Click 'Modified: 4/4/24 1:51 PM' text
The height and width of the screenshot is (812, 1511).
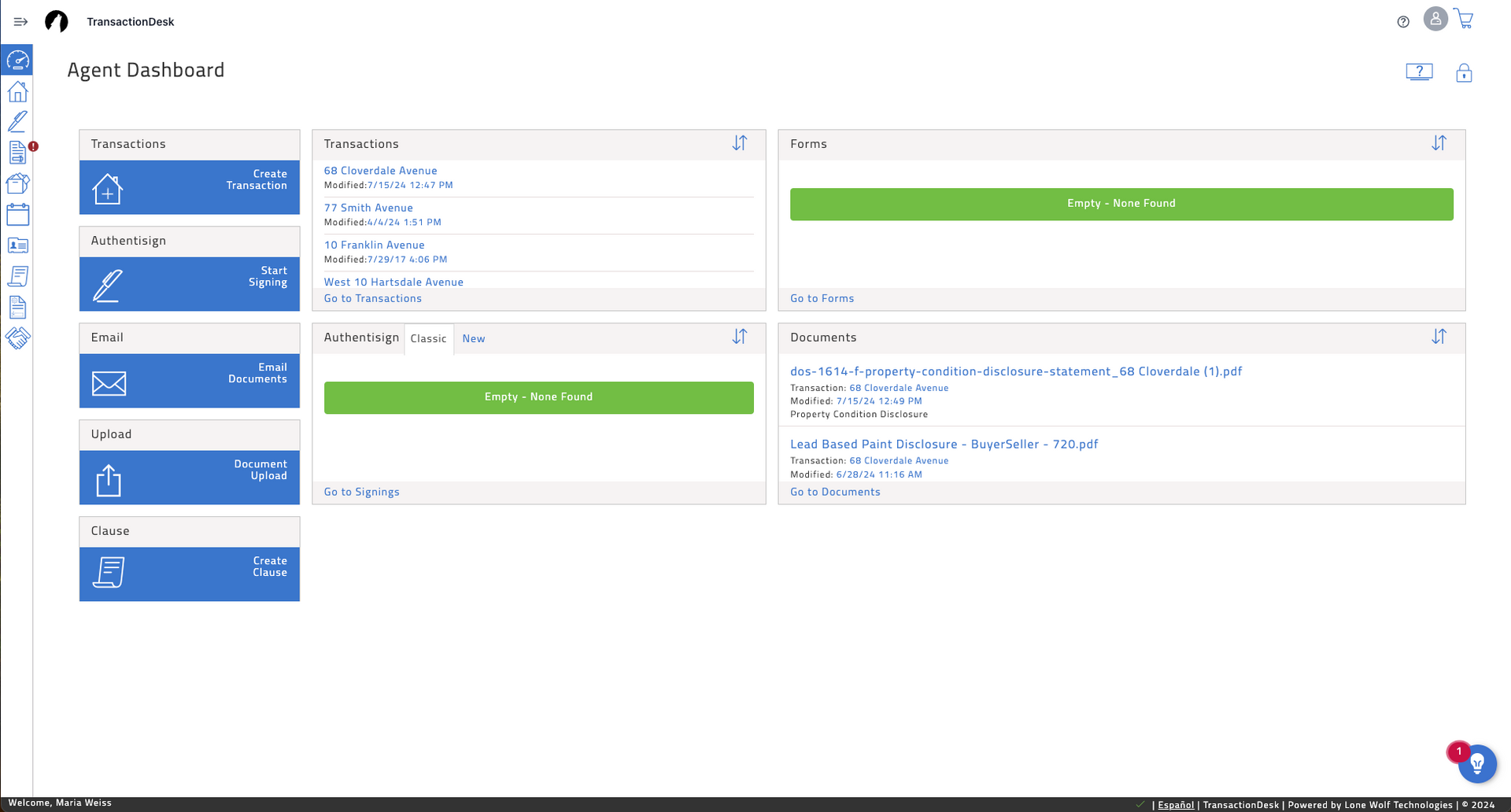point(382,223)
